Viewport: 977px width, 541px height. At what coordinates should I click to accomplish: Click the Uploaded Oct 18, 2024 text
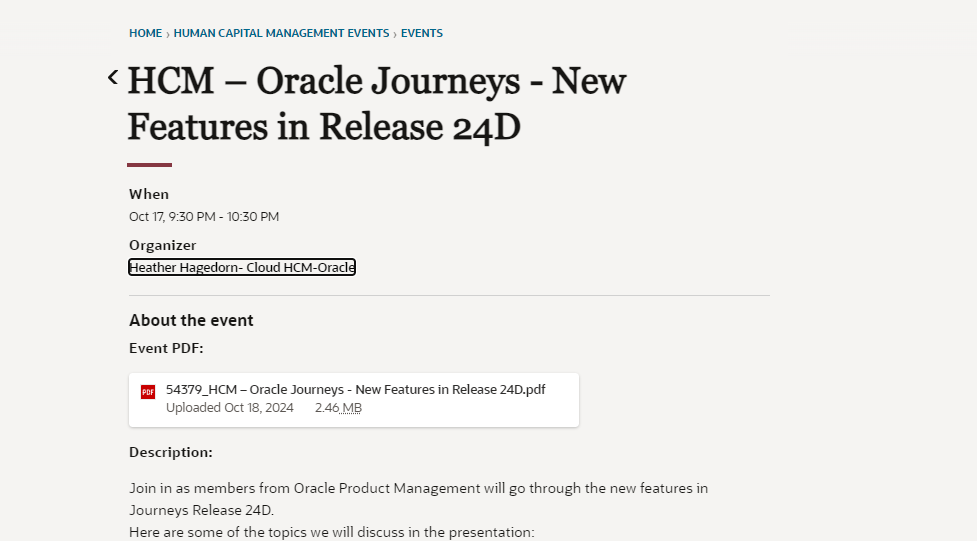tap(229, 408)
